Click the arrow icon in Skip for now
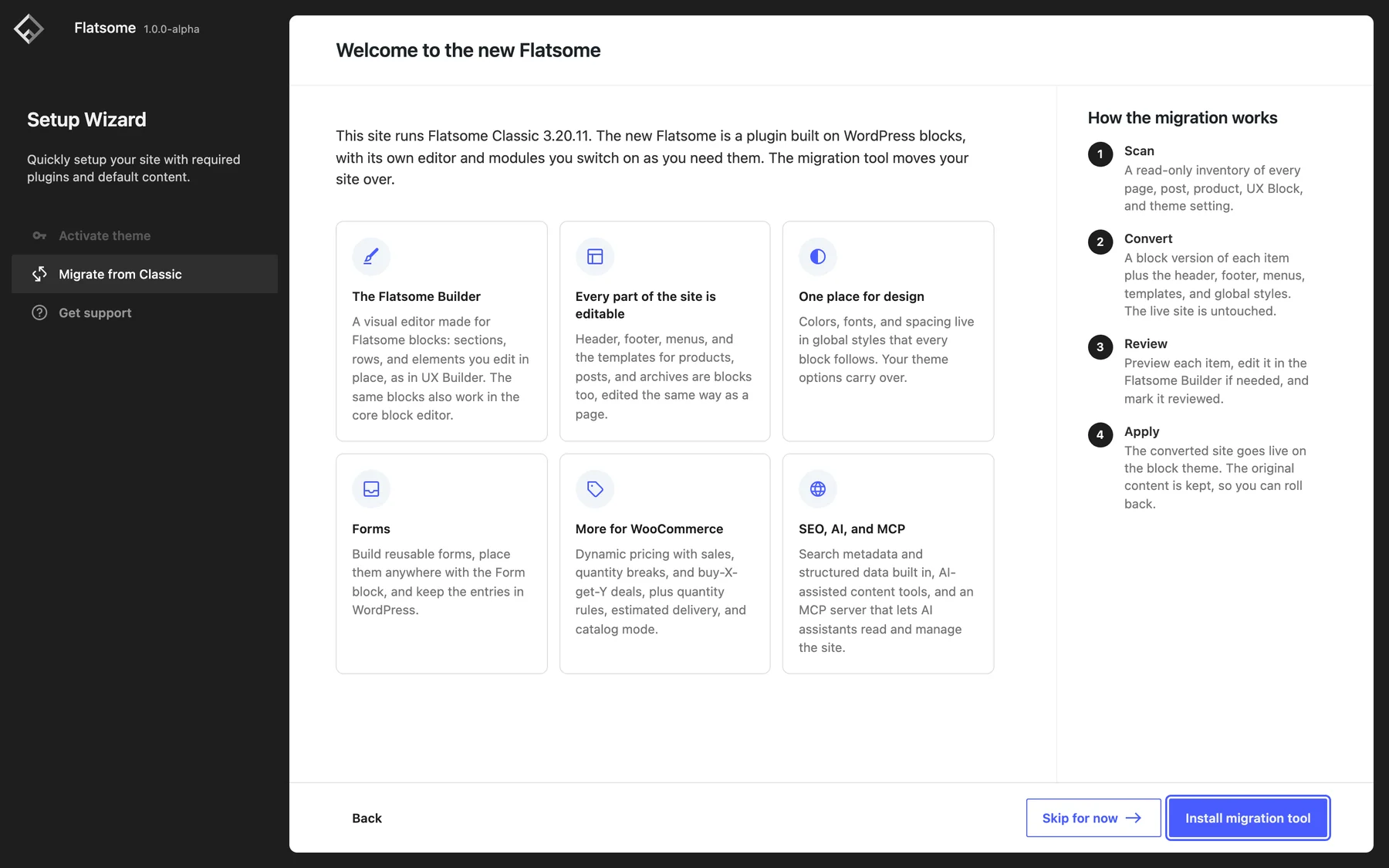The image size is (1389, 868). point(1134,818)
